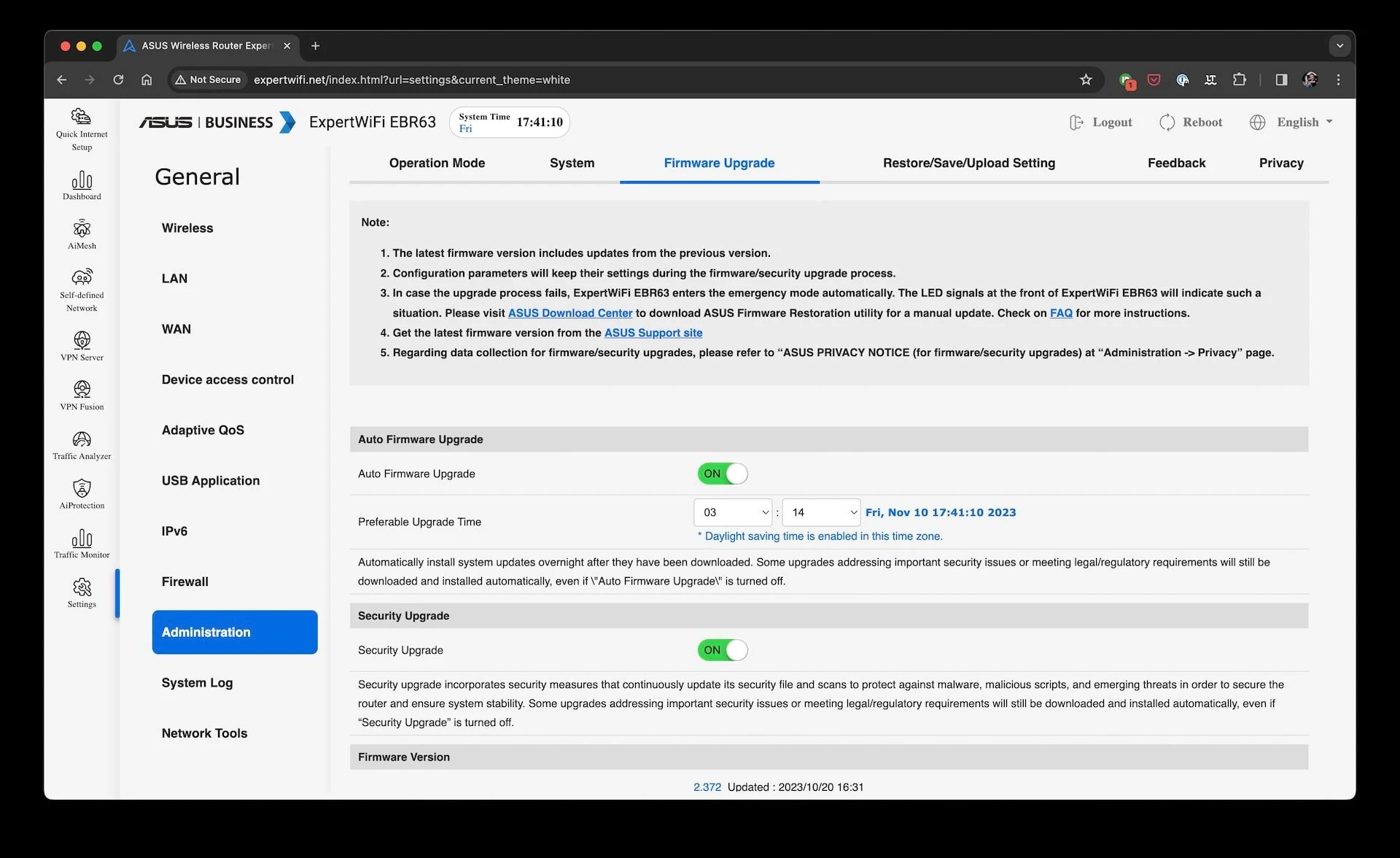1400x858 pixels.
Task: Open the Pocket extension icon
Action: click(1154, 80)
